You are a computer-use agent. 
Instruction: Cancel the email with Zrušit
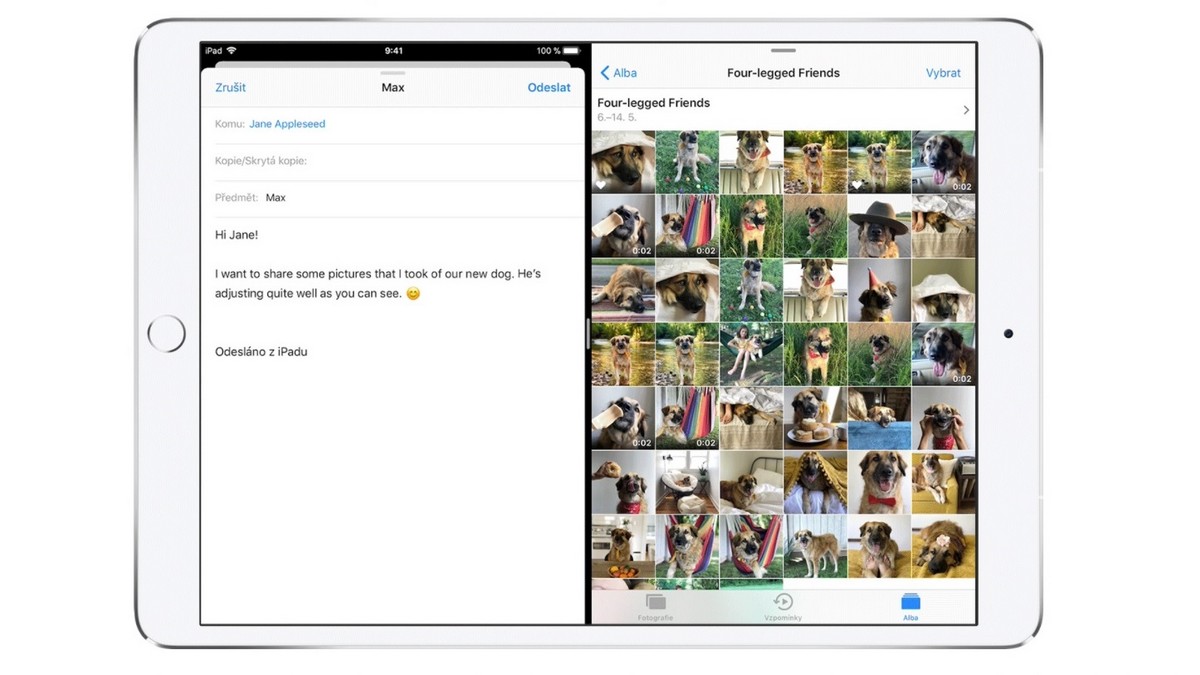(230, 88)
